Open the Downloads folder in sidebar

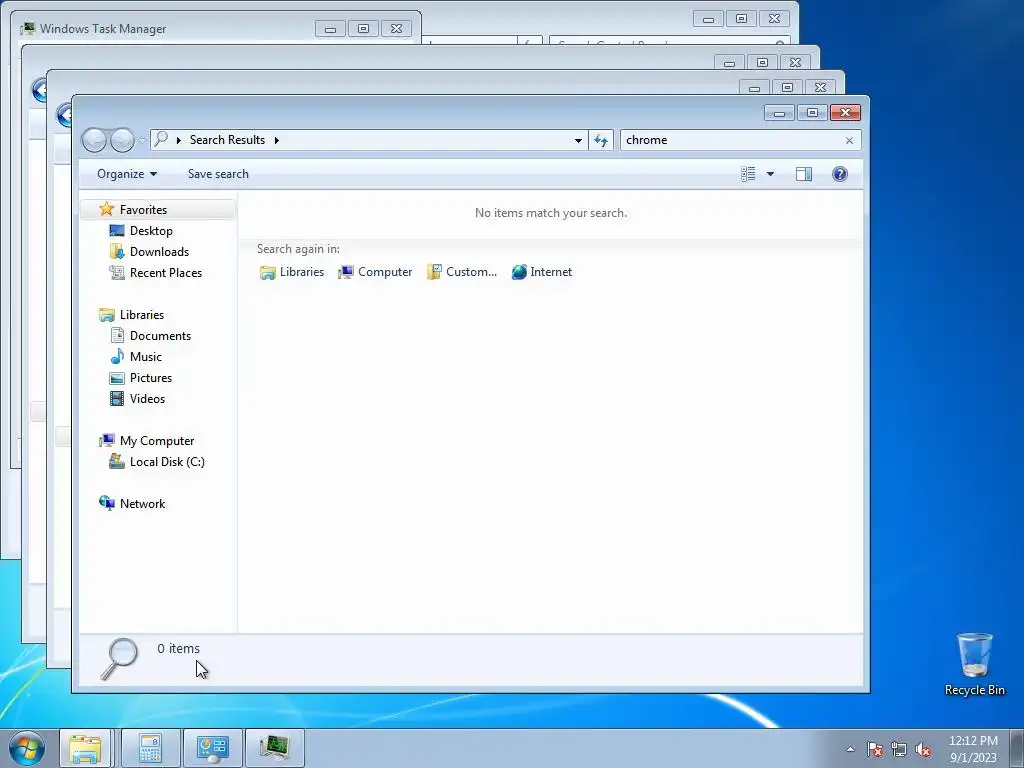(x=159, y=251)
